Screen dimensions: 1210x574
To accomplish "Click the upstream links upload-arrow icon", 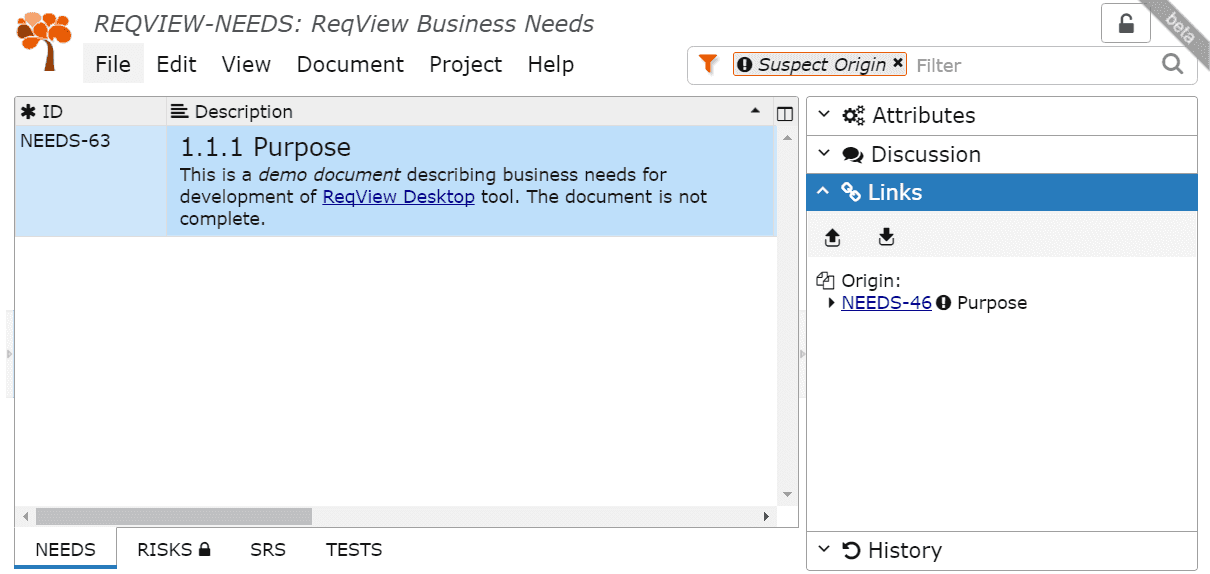I will 832,237.
